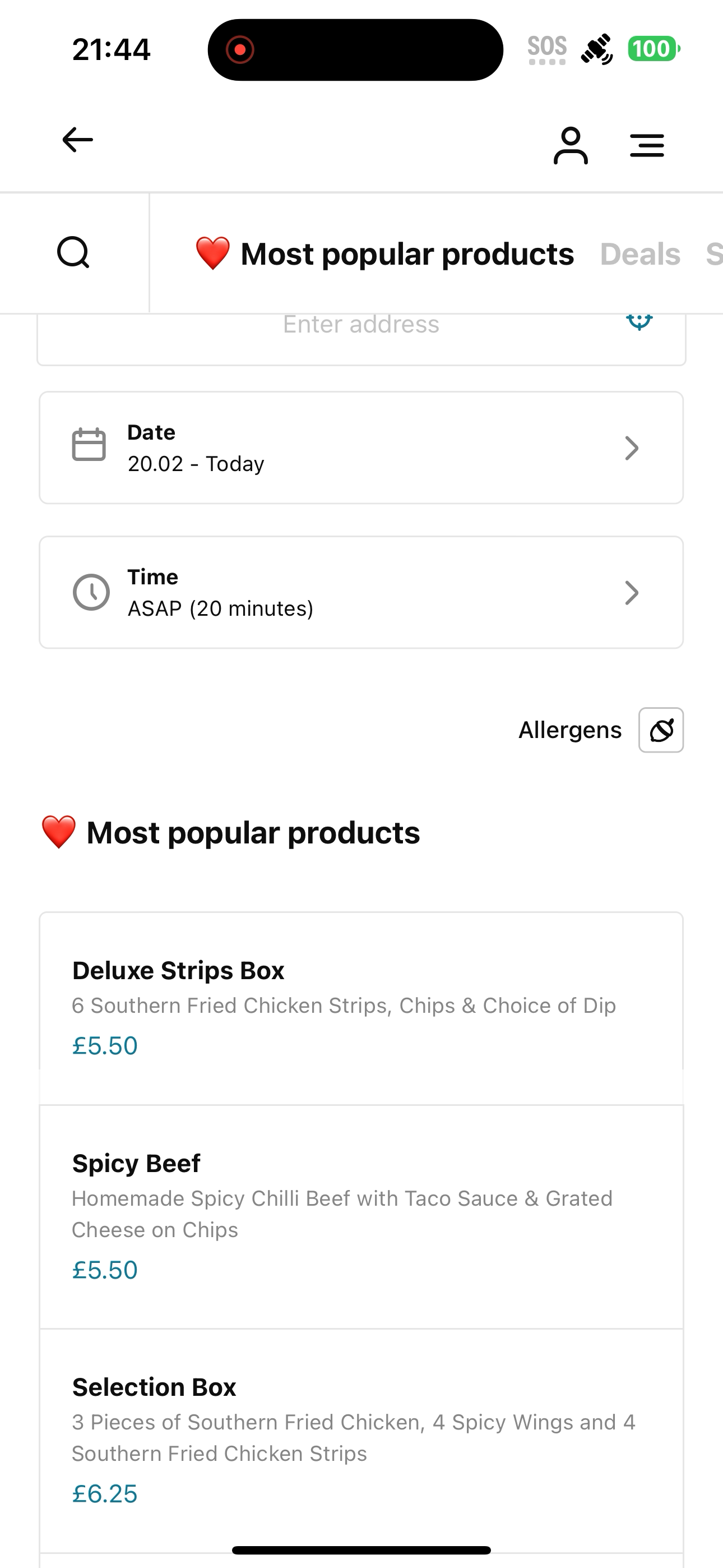Screen dimensions: 723x1568
Task: Click the calendar icon beside Date
Action: pos(89,445)
